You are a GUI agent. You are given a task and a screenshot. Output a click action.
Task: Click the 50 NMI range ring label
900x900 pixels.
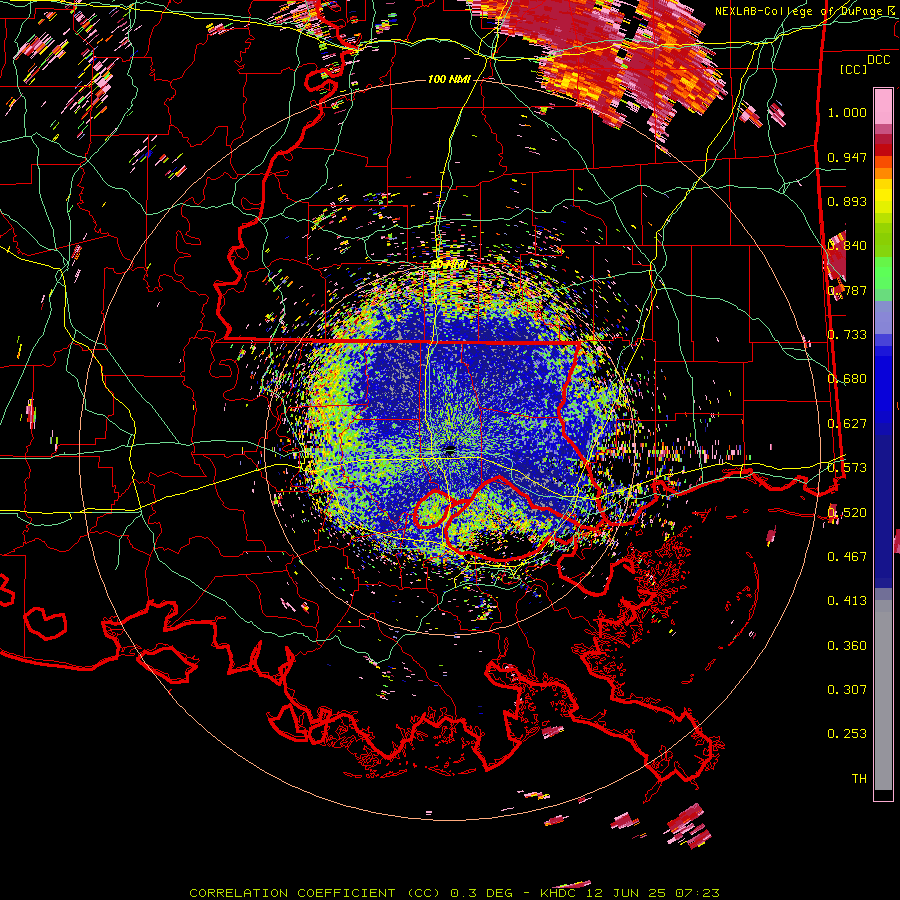(449, 265)
